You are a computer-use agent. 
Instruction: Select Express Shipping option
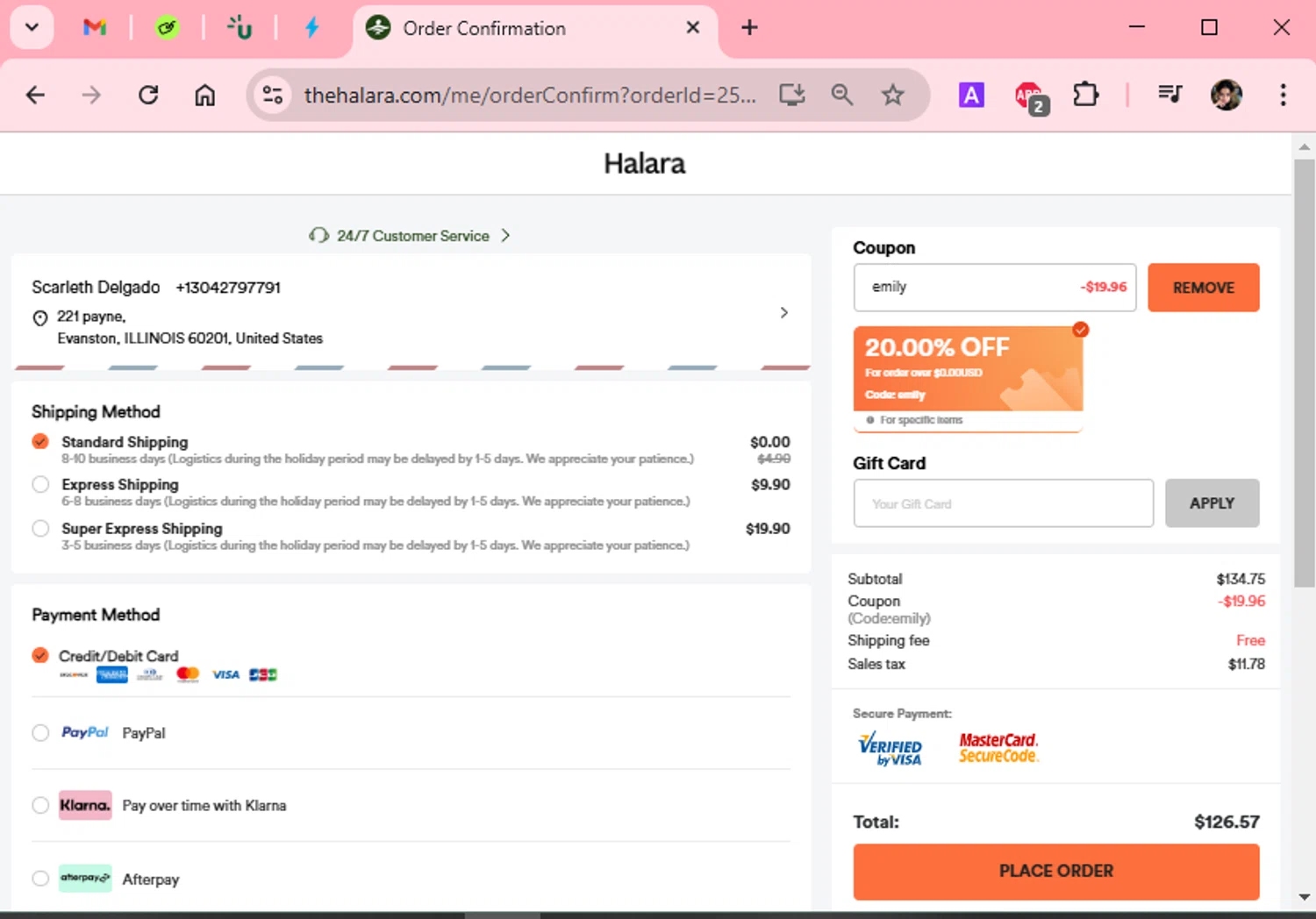point(40,484)
